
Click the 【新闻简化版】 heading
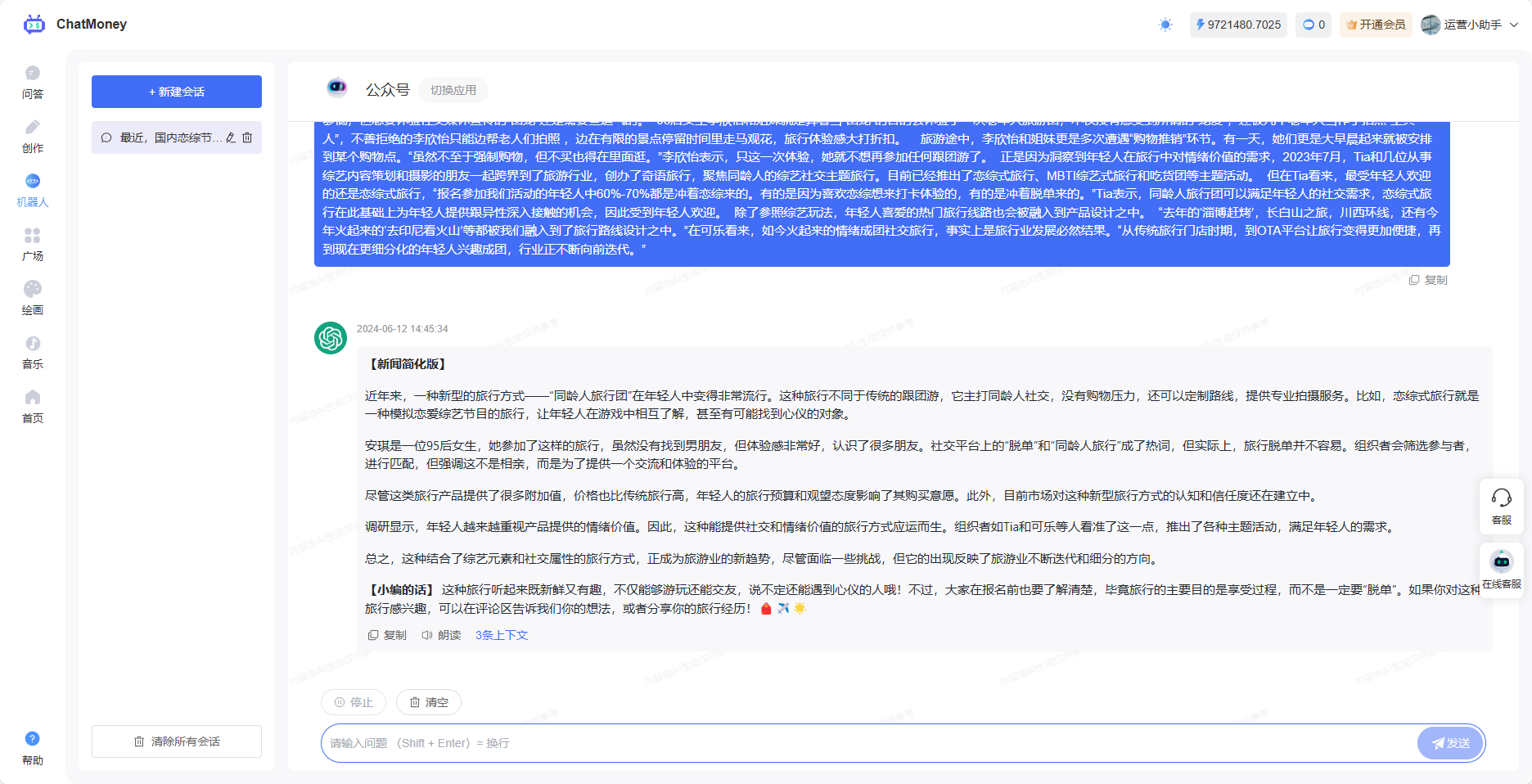tap(408, 364)
